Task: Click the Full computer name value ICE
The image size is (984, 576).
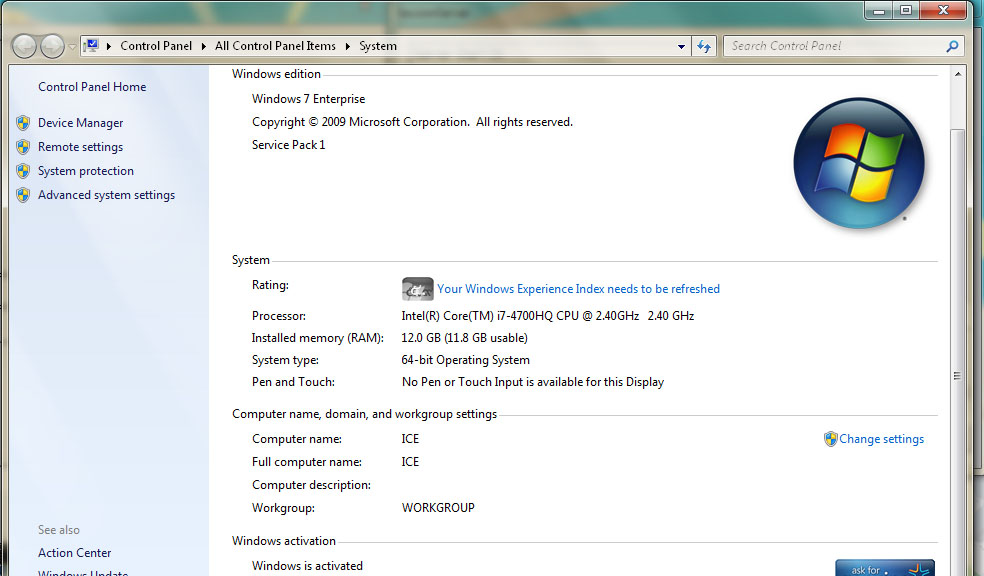Action: (410, 462)
